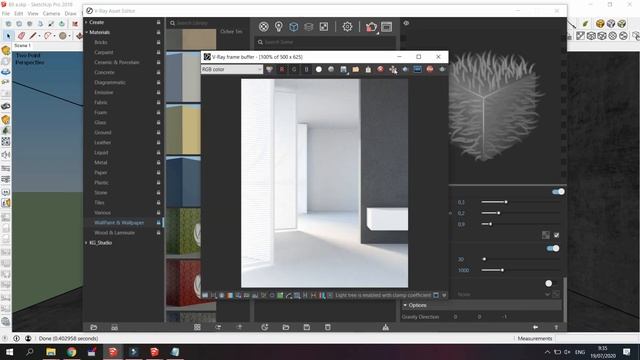Open the Draw menu in SketchUp

71,13
